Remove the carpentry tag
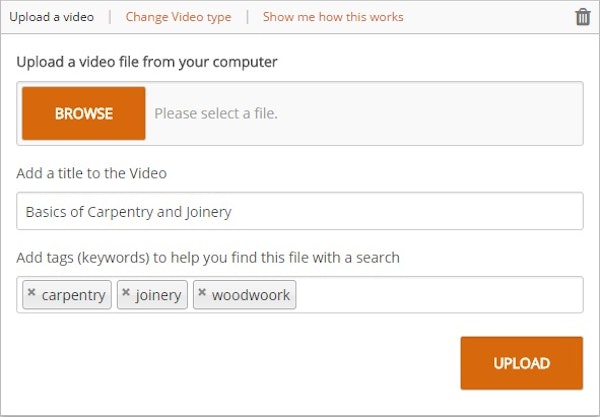This screenshot has height=417, width=600. click(31, 293)
